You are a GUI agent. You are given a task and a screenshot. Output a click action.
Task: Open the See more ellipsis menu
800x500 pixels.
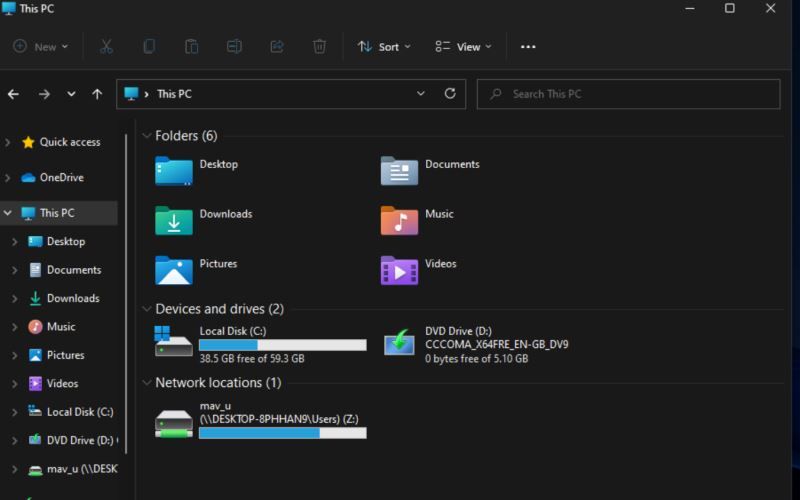click(528, 46)
